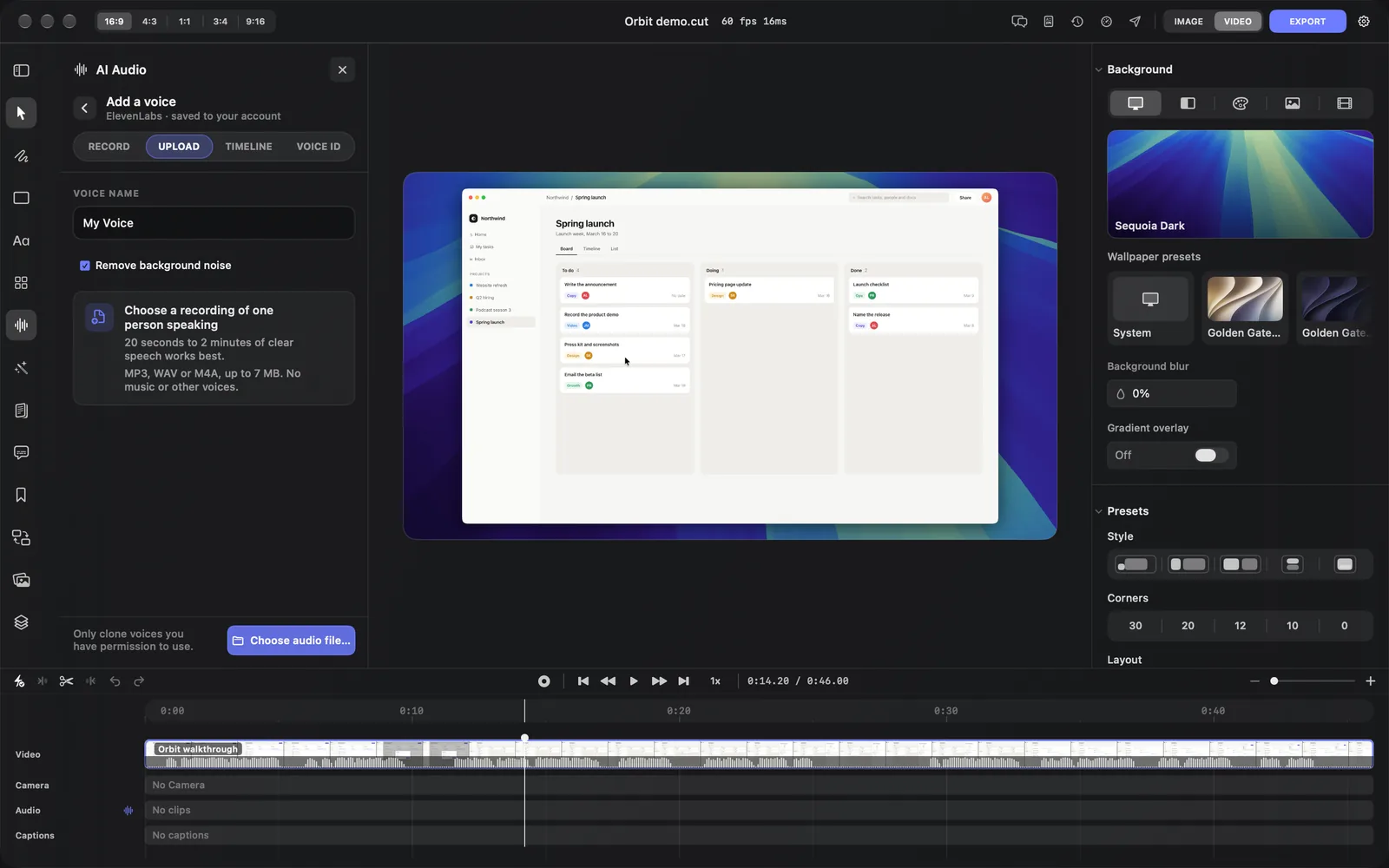This screenshot has width=1389, height=868.
Task: Select the wallpaper monitor background type icon
Action: click(1136, 103)
